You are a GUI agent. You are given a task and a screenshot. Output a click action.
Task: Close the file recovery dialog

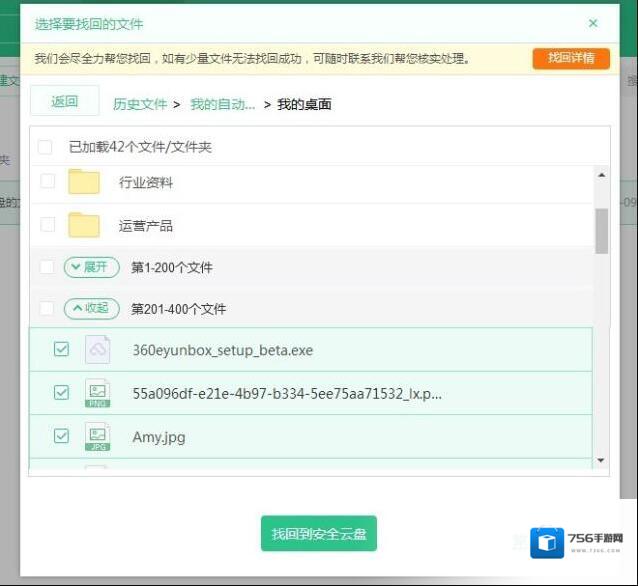point(593,23)
